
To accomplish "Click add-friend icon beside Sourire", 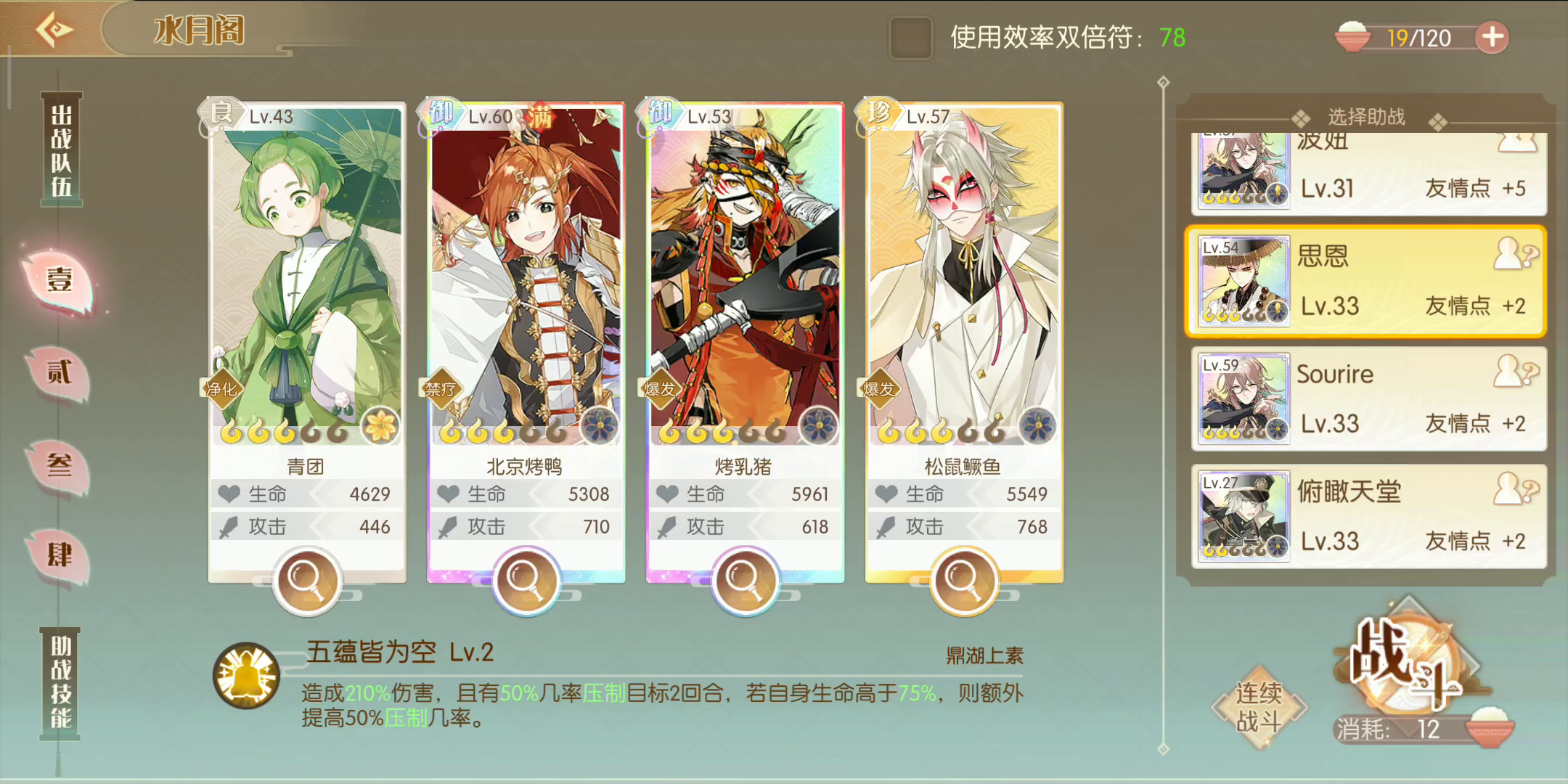I will point(1515,372).
